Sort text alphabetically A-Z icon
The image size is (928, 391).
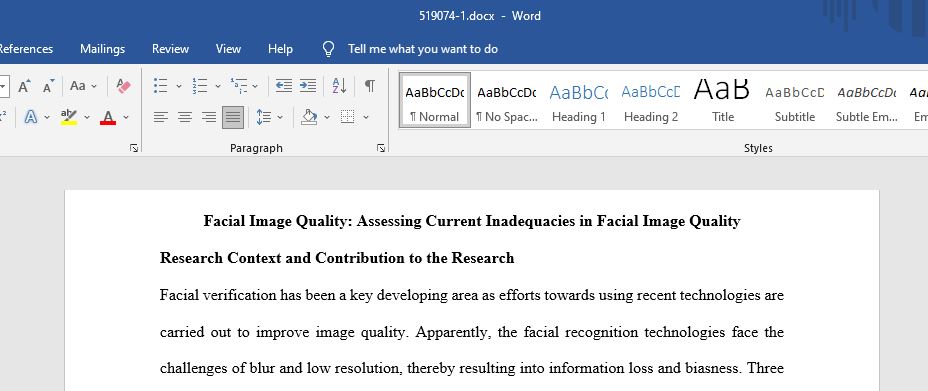tap(339, 86)
